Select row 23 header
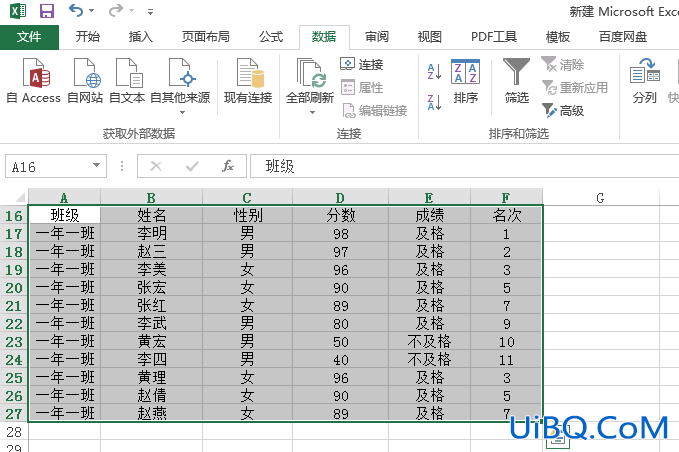This screenshot has width=679, height=452. (x=14, y=342)
